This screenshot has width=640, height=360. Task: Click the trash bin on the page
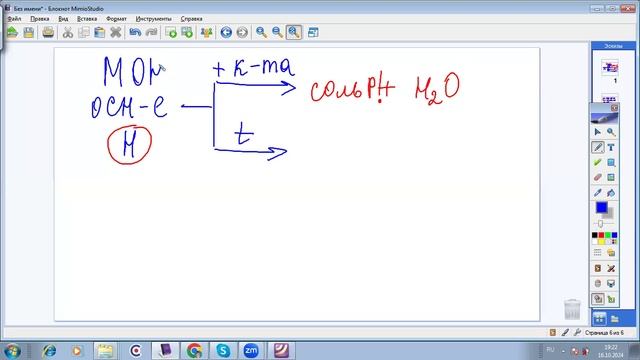[572, 309]
